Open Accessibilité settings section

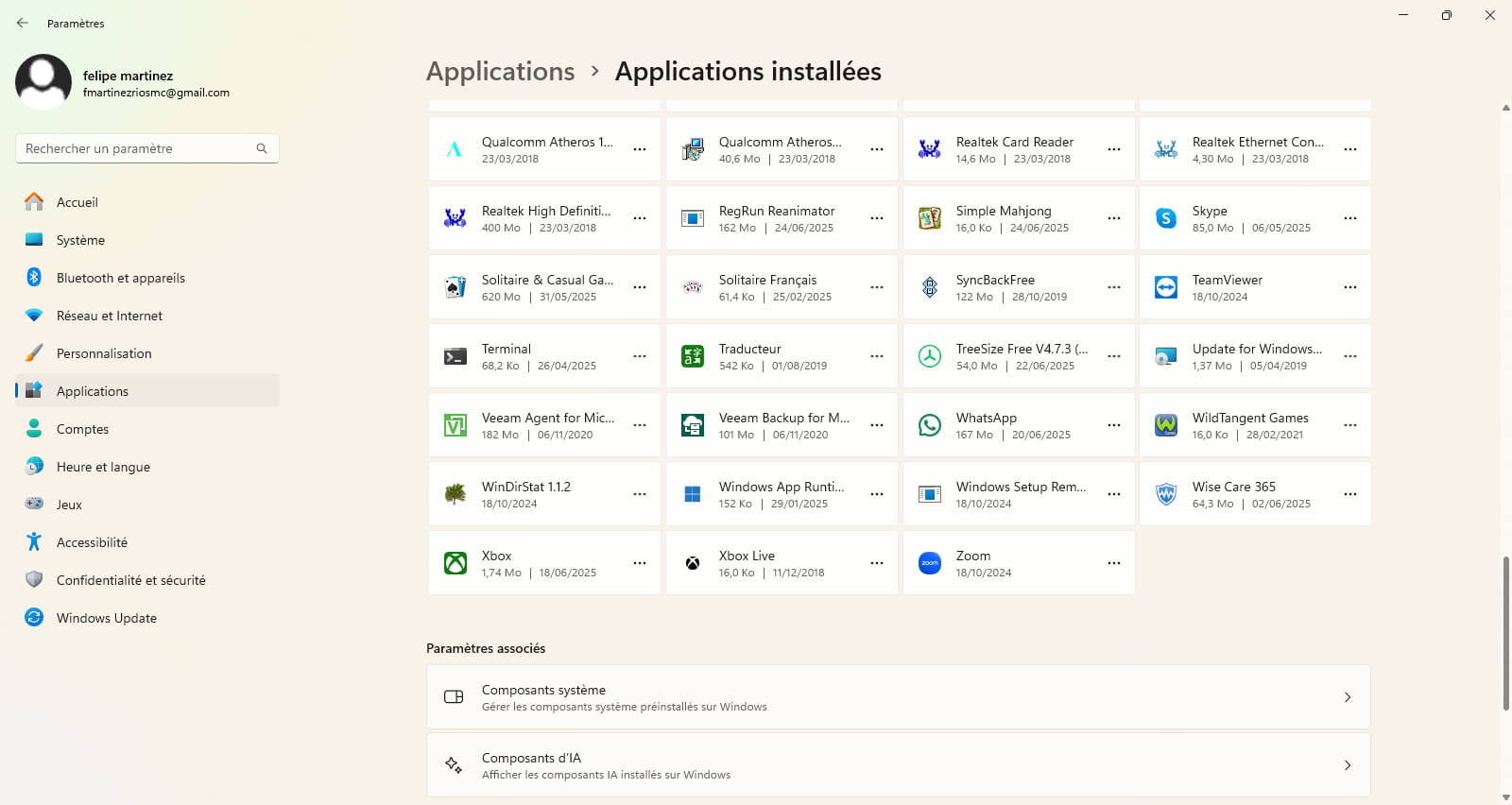[x=147, y=542]
